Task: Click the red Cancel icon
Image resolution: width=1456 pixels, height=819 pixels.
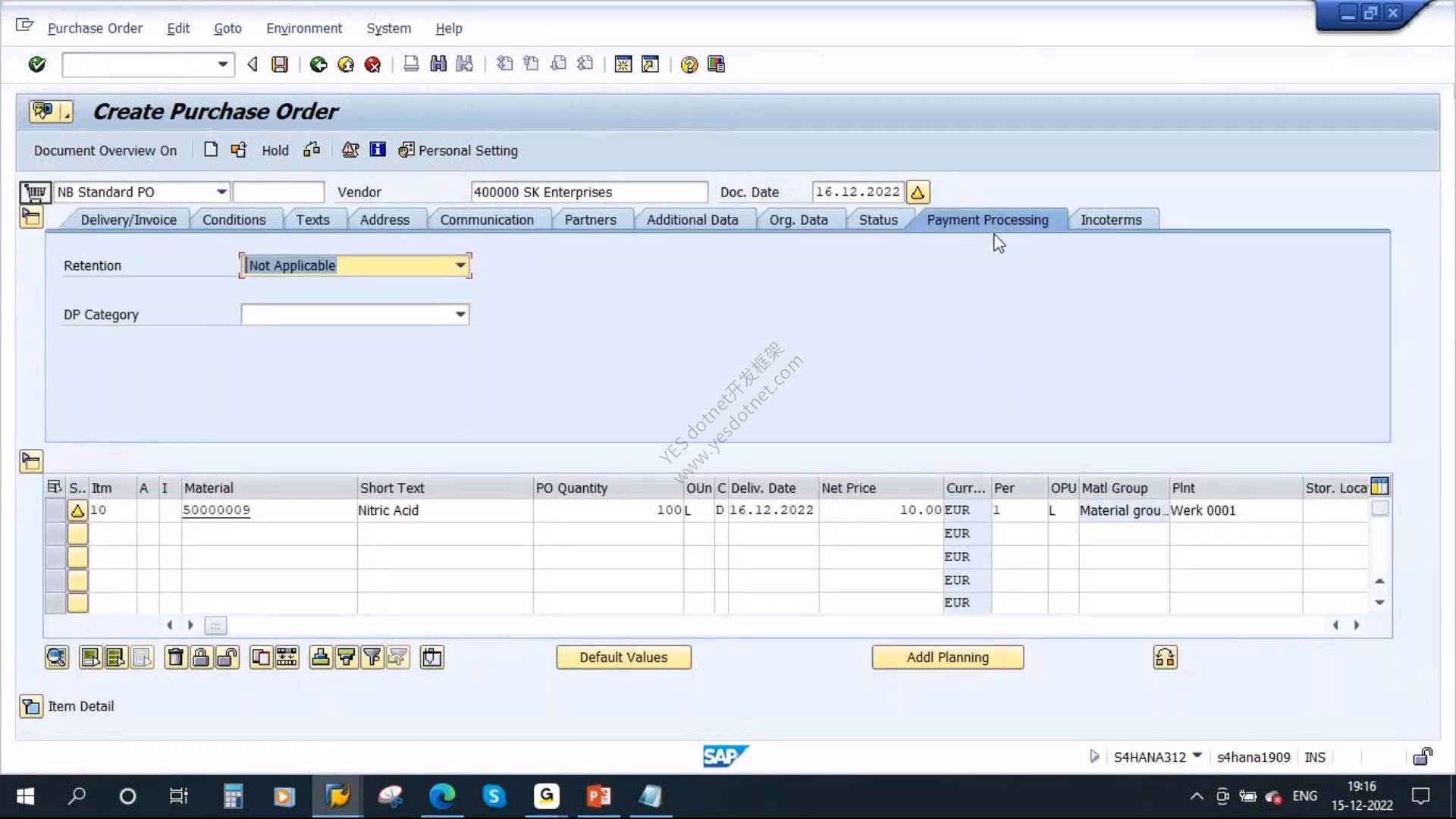Action: (x=372, y=64)
